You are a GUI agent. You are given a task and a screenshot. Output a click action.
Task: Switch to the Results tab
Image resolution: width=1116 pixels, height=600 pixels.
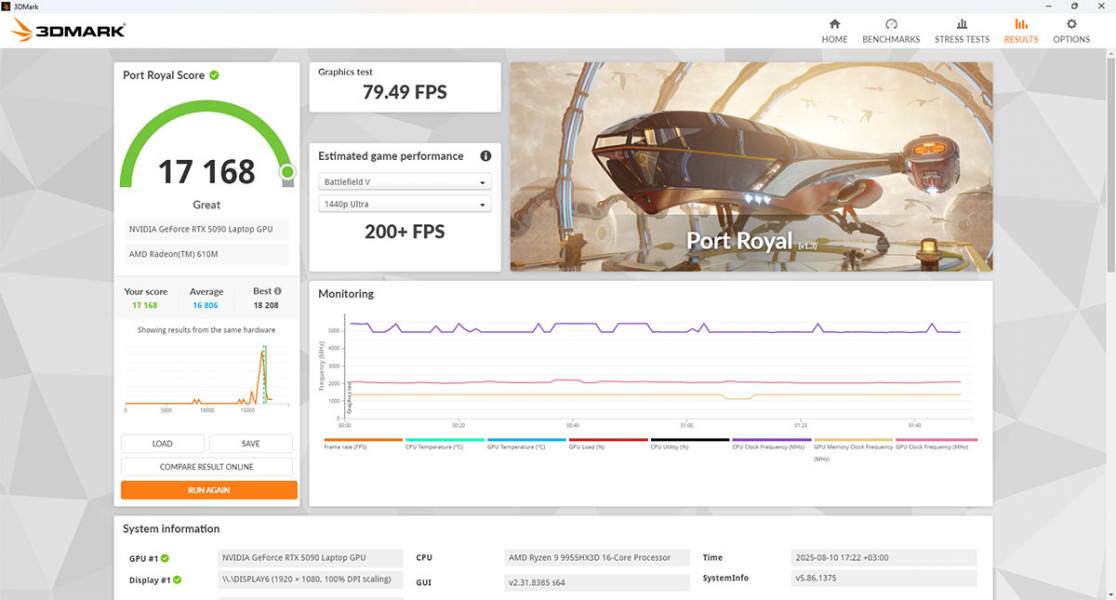1021,30
